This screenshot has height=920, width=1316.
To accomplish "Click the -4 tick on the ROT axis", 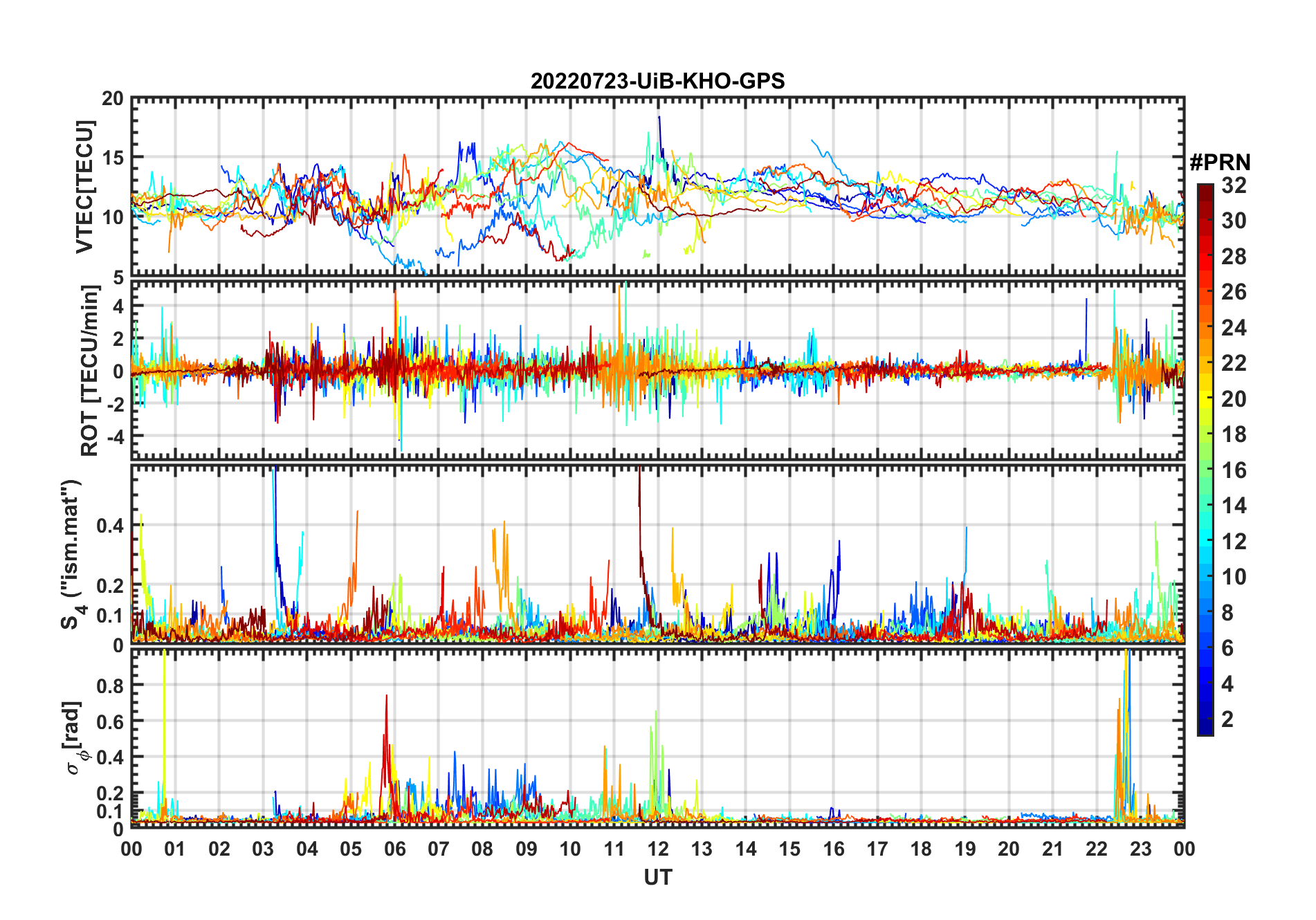I will tap(115, 436).
